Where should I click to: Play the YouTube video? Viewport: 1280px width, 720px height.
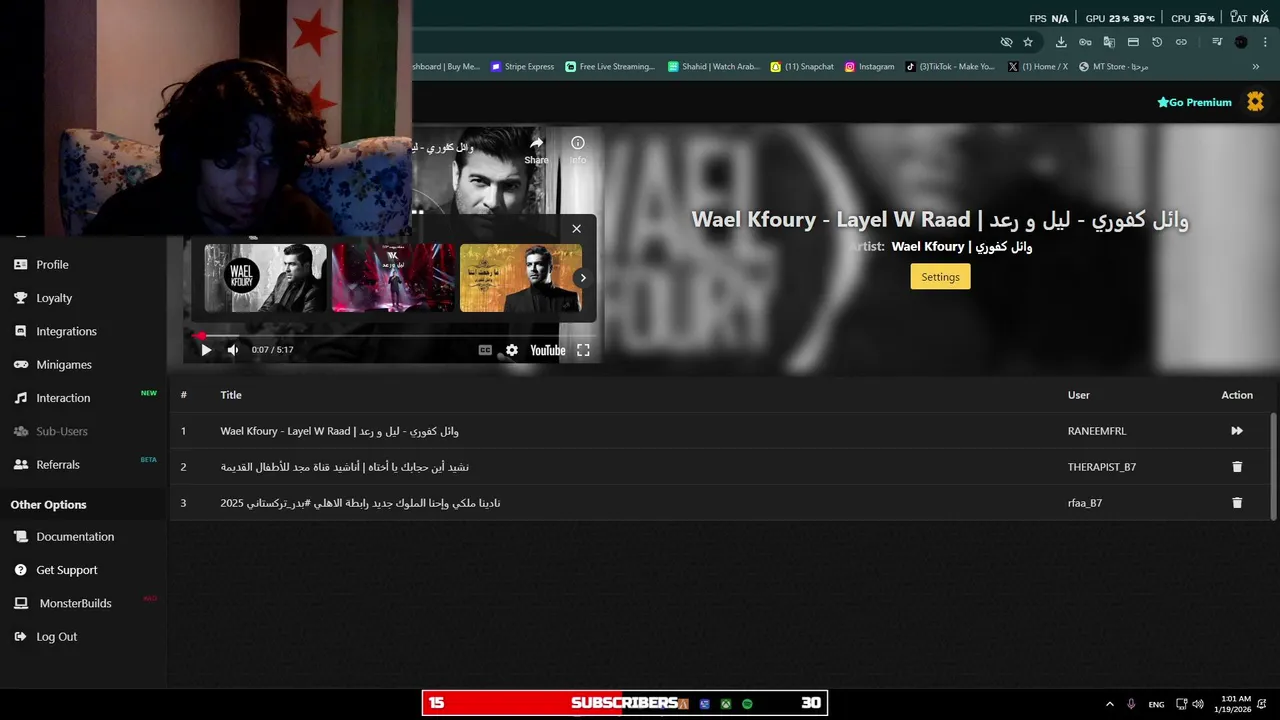click(x=206, y=350)
